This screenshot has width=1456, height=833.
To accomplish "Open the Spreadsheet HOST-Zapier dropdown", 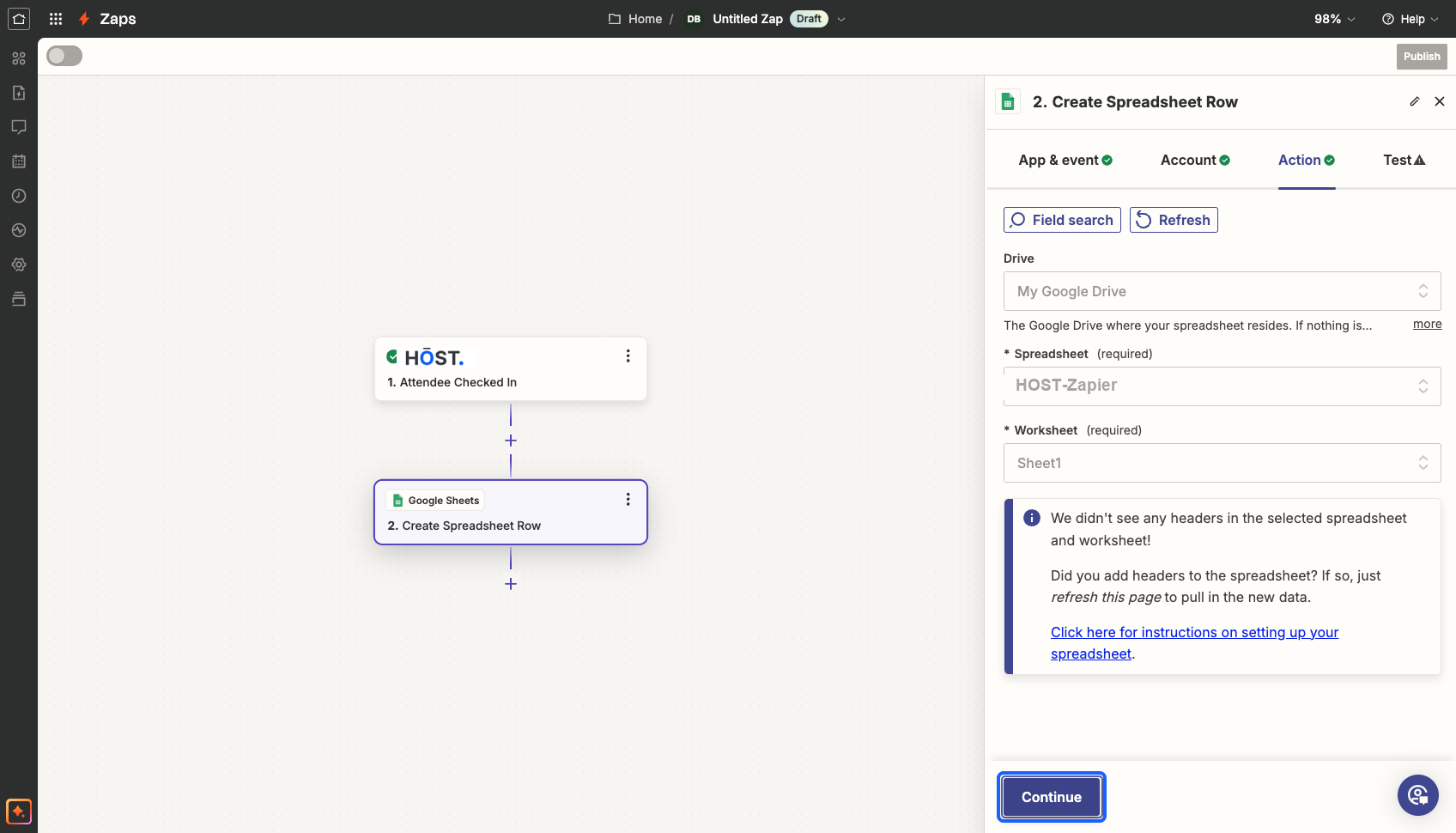I will pos(1222,386).
